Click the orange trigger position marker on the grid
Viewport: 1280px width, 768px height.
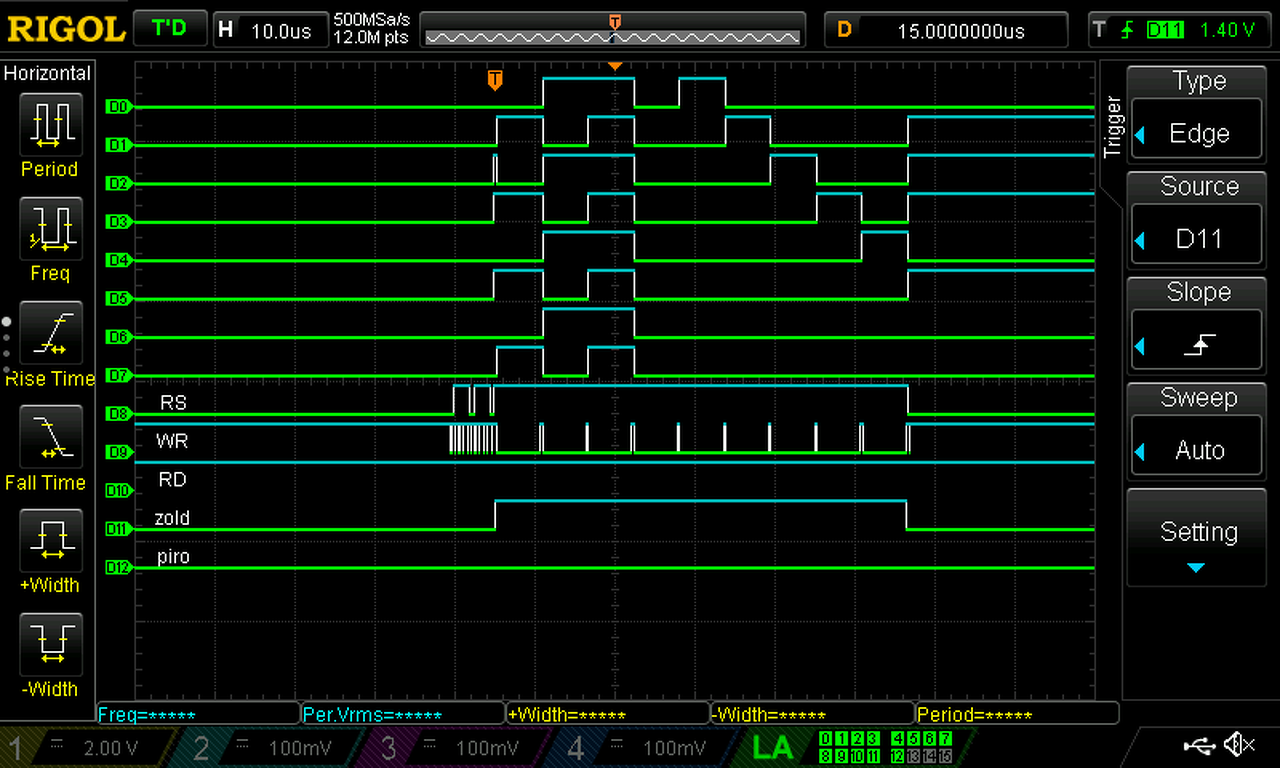click(494, 81)
